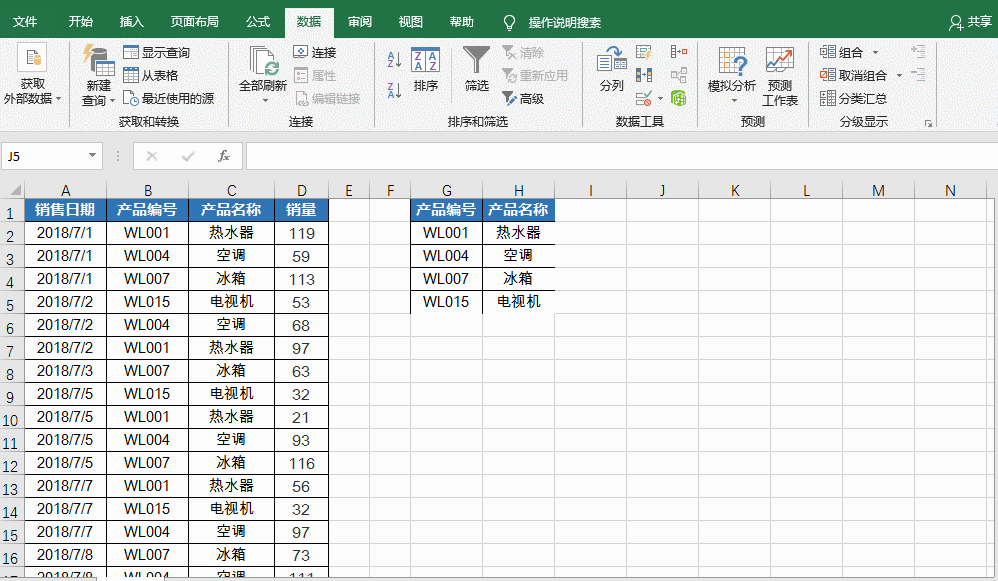Click the Ungroup (取消组合) button
The height and width of the screenshot is (581, 998).
pyautogui.click(x=854, y=75)
